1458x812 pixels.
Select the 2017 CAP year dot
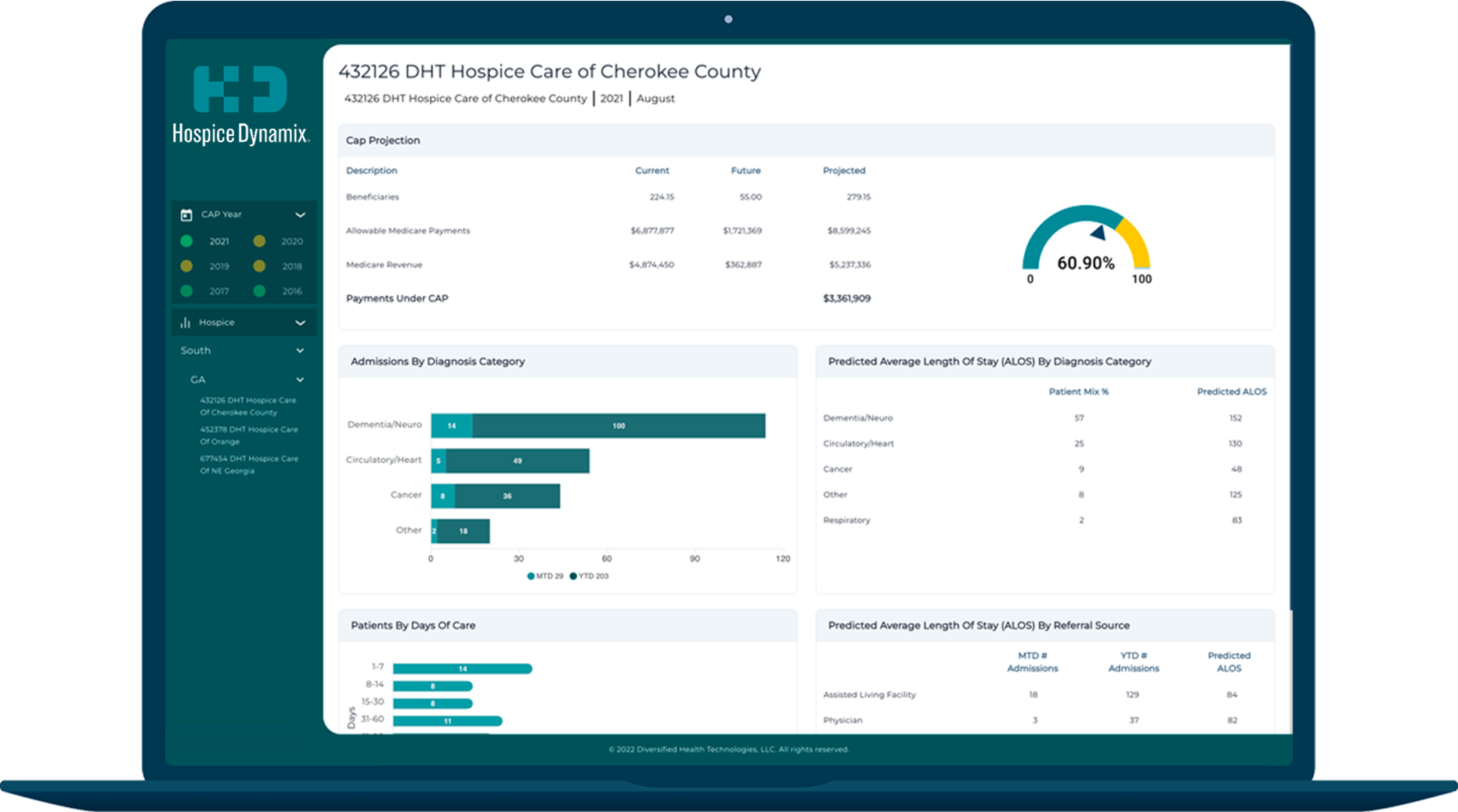(x=186, y=291)
